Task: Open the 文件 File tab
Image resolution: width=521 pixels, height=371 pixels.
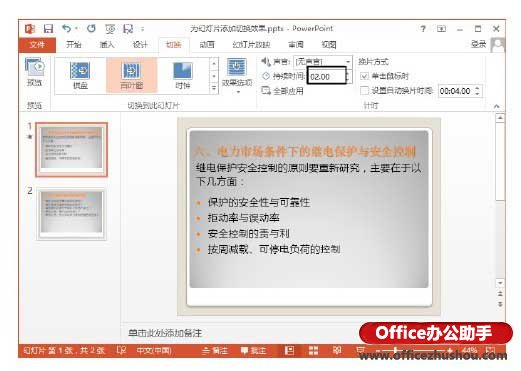Action: tap(37, 45)
